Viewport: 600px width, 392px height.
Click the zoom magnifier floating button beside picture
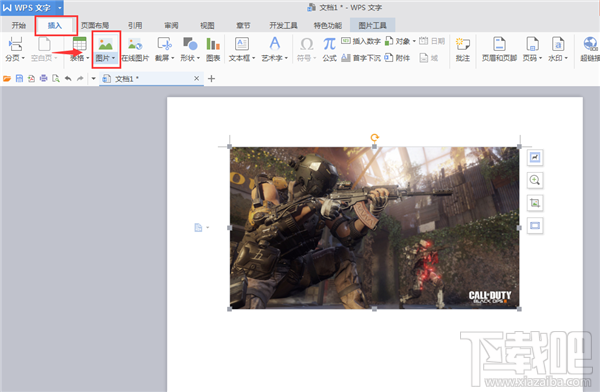click(535, 180)
